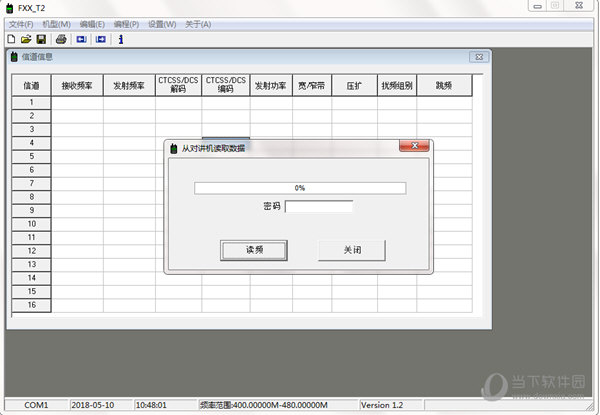Click the 密码 password input field
The height and width of the screenshot is (415, 600).
[319, 207]
